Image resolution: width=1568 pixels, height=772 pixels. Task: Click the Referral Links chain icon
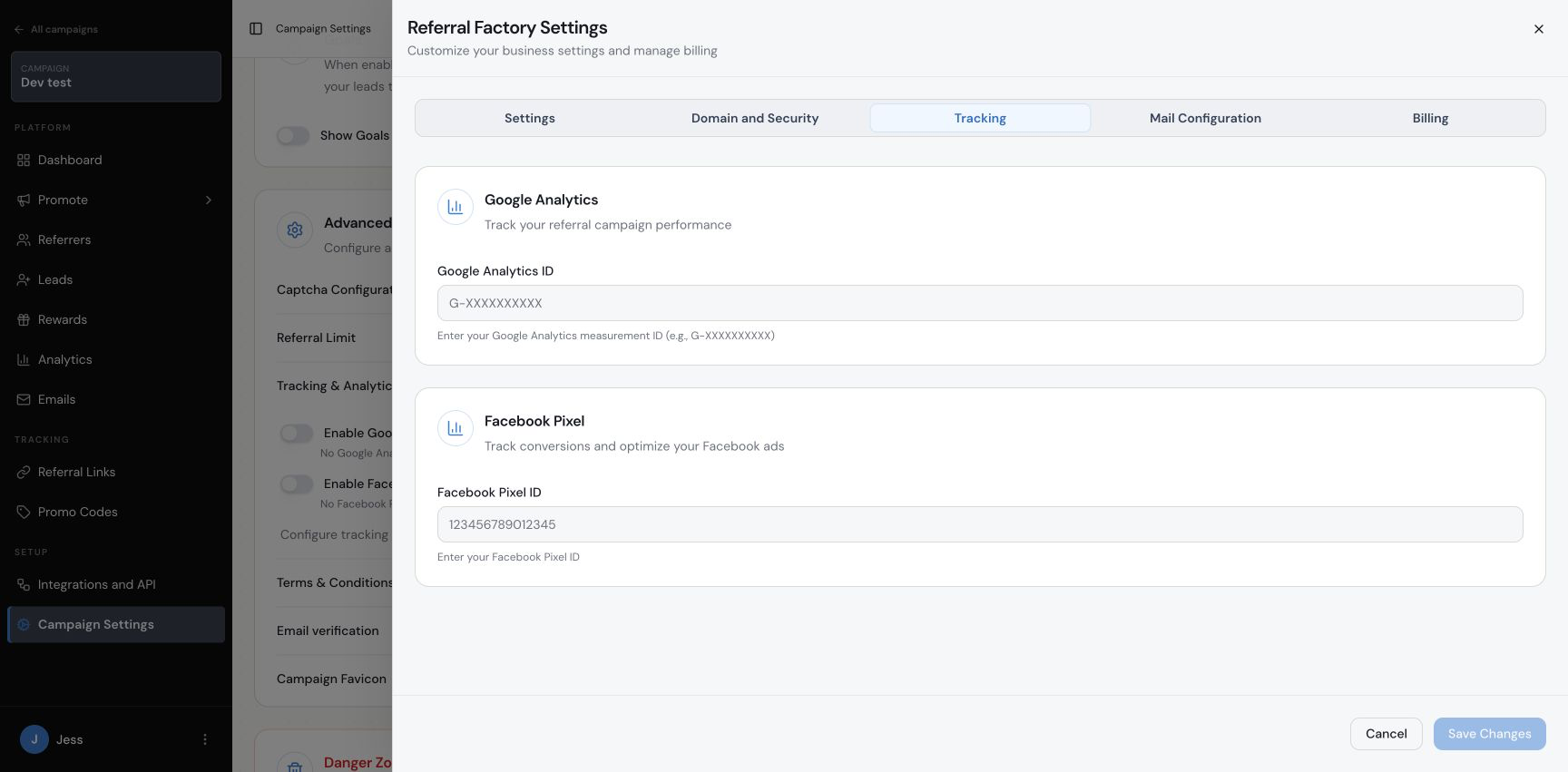point(24,472)
